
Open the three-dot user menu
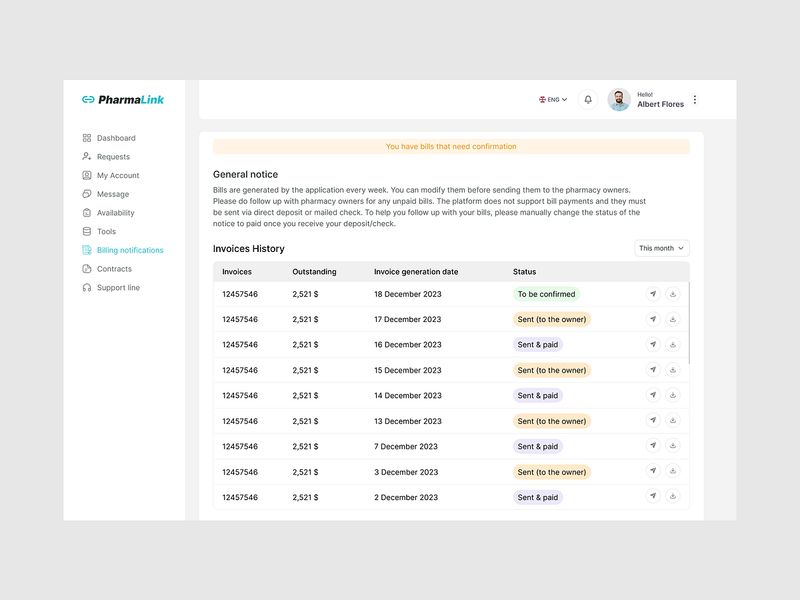pyautogui.click(x=695, y=99)
